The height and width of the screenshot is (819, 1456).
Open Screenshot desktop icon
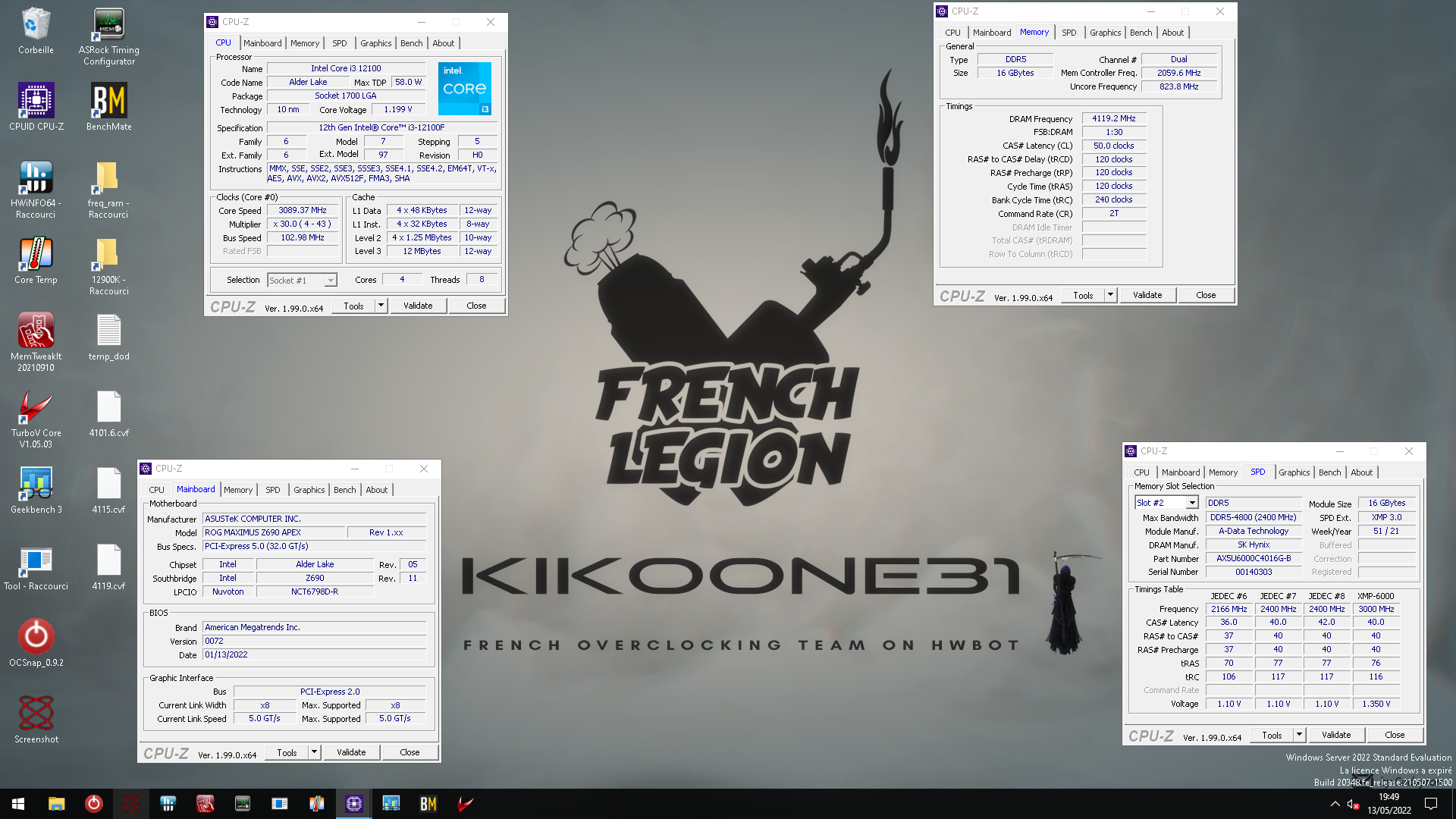36,720
